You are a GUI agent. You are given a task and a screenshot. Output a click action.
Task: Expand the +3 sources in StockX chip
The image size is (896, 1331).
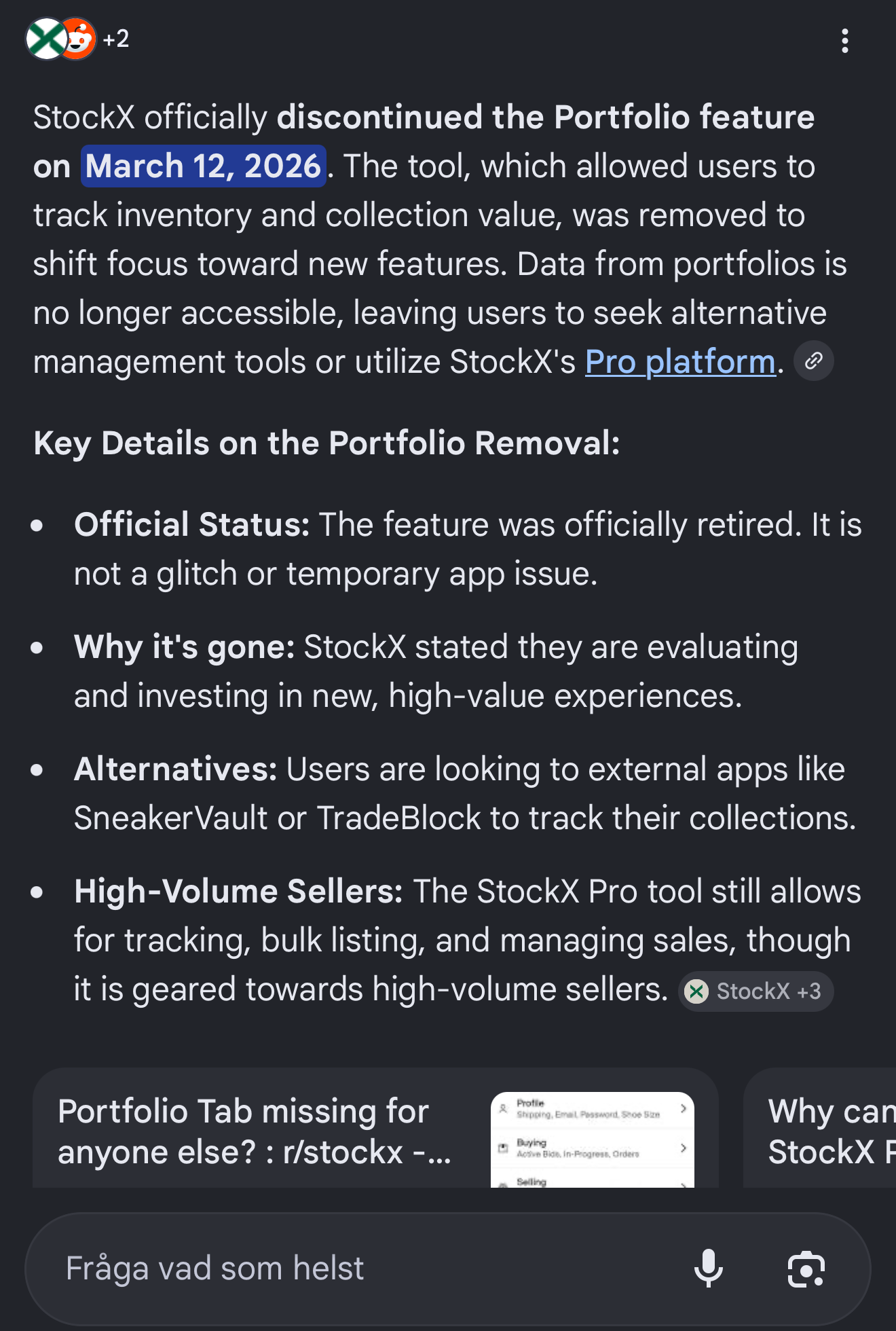[x=808, y=992]
